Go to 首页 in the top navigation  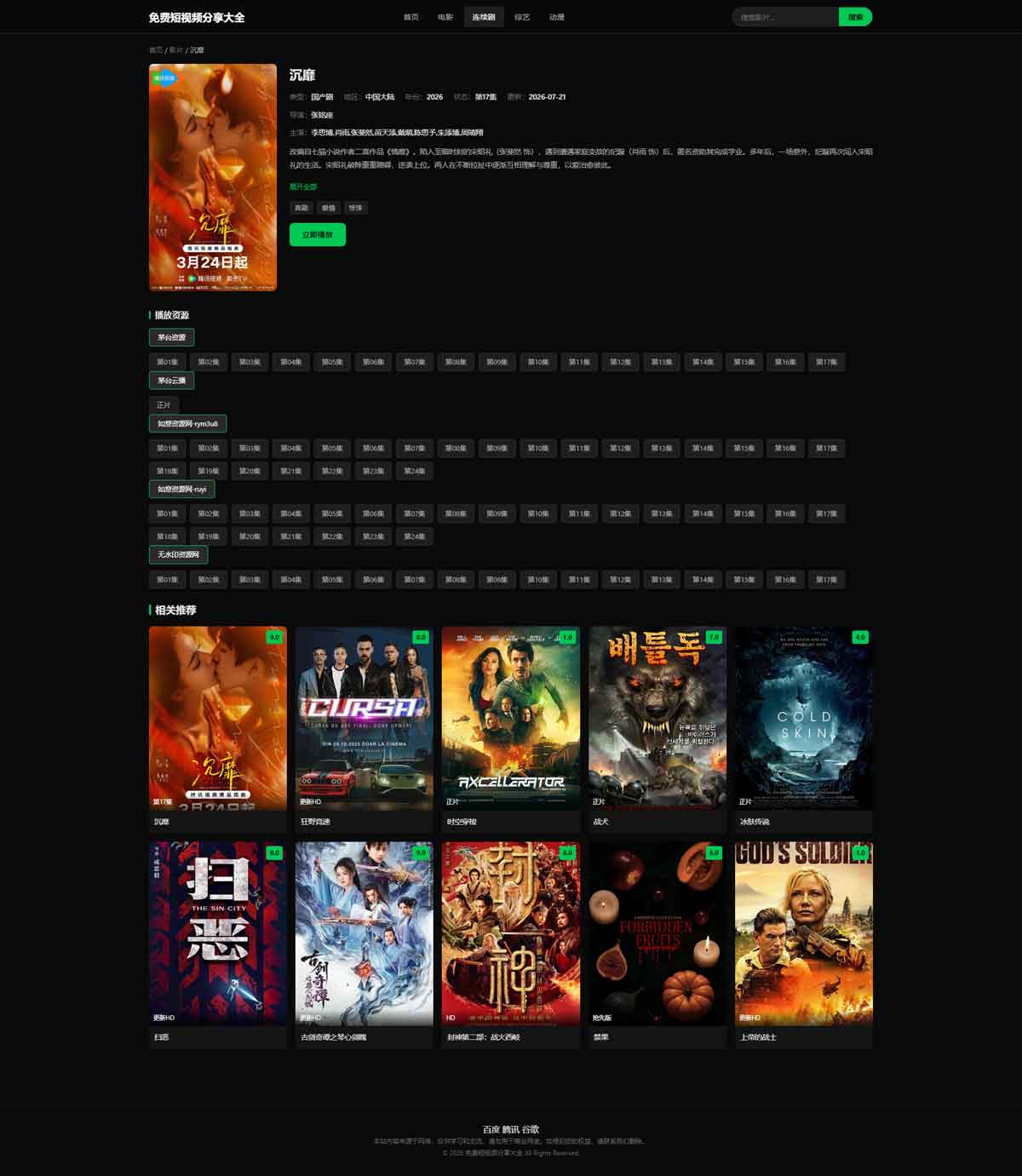(411, 17)
